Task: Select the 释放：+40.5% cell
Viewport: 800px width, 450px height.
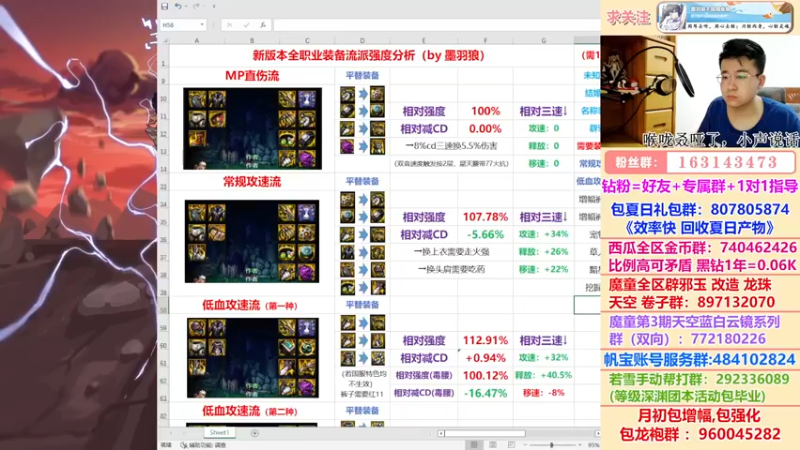Action: 543,376
